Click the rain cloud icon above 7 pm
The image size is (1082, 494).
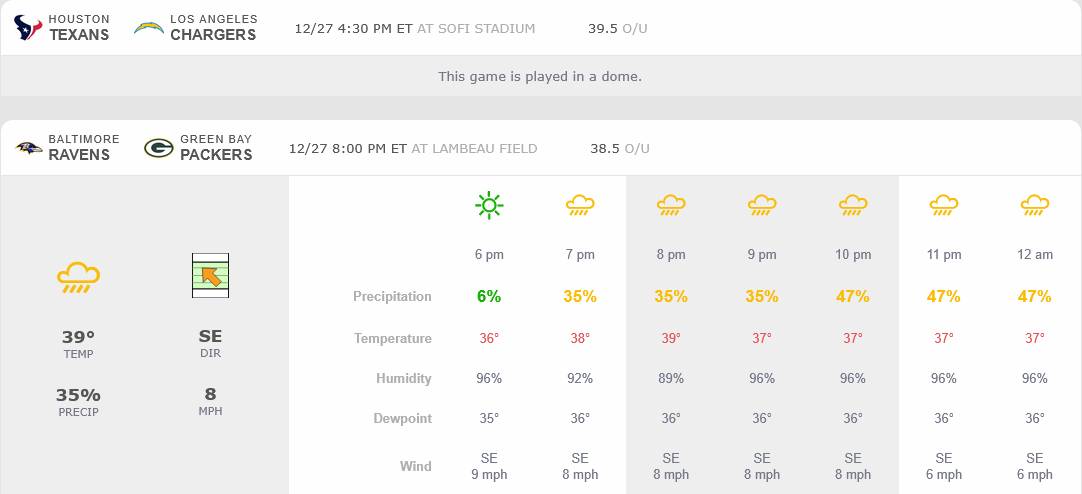coord(580,206)
